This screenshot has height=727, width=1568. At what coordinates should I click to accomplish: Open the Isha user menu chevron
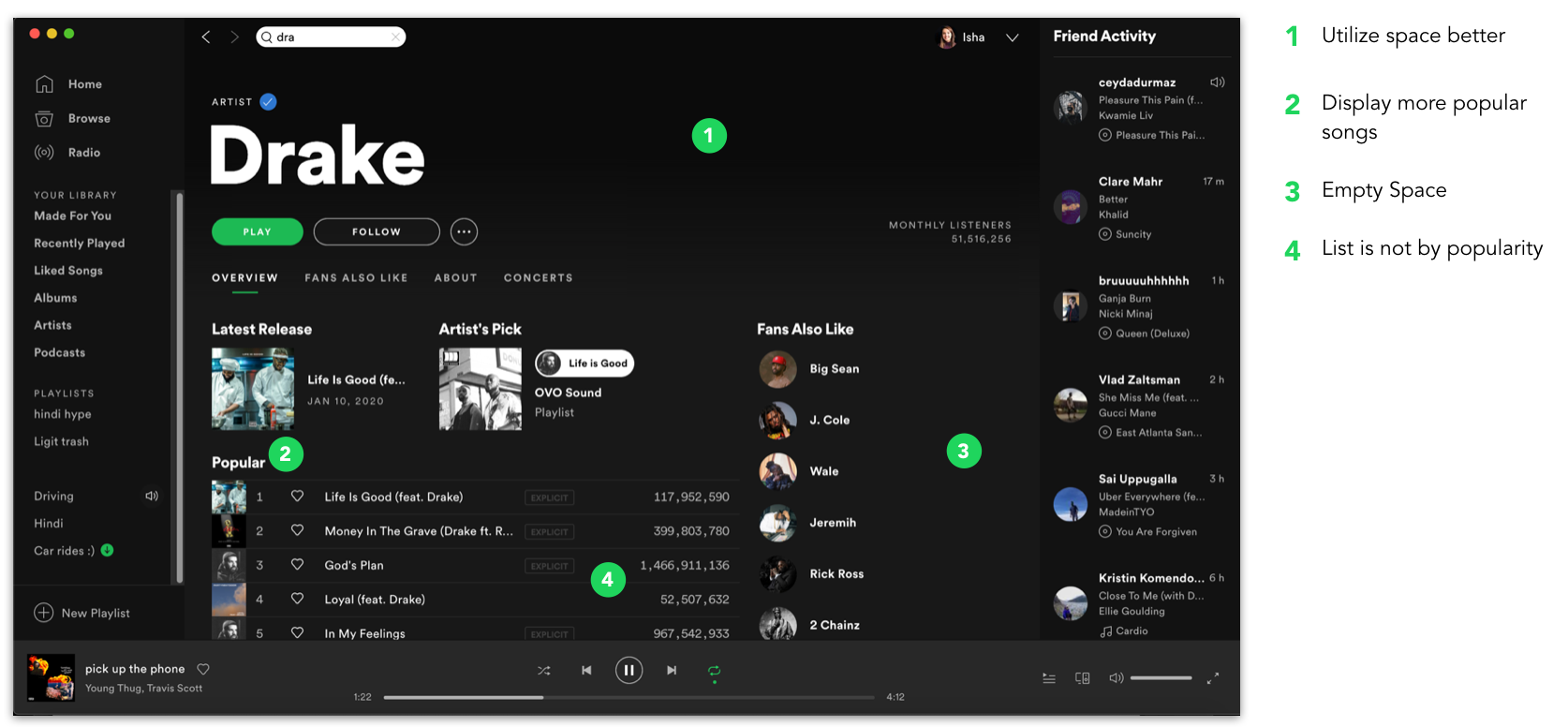point(1013,37)
